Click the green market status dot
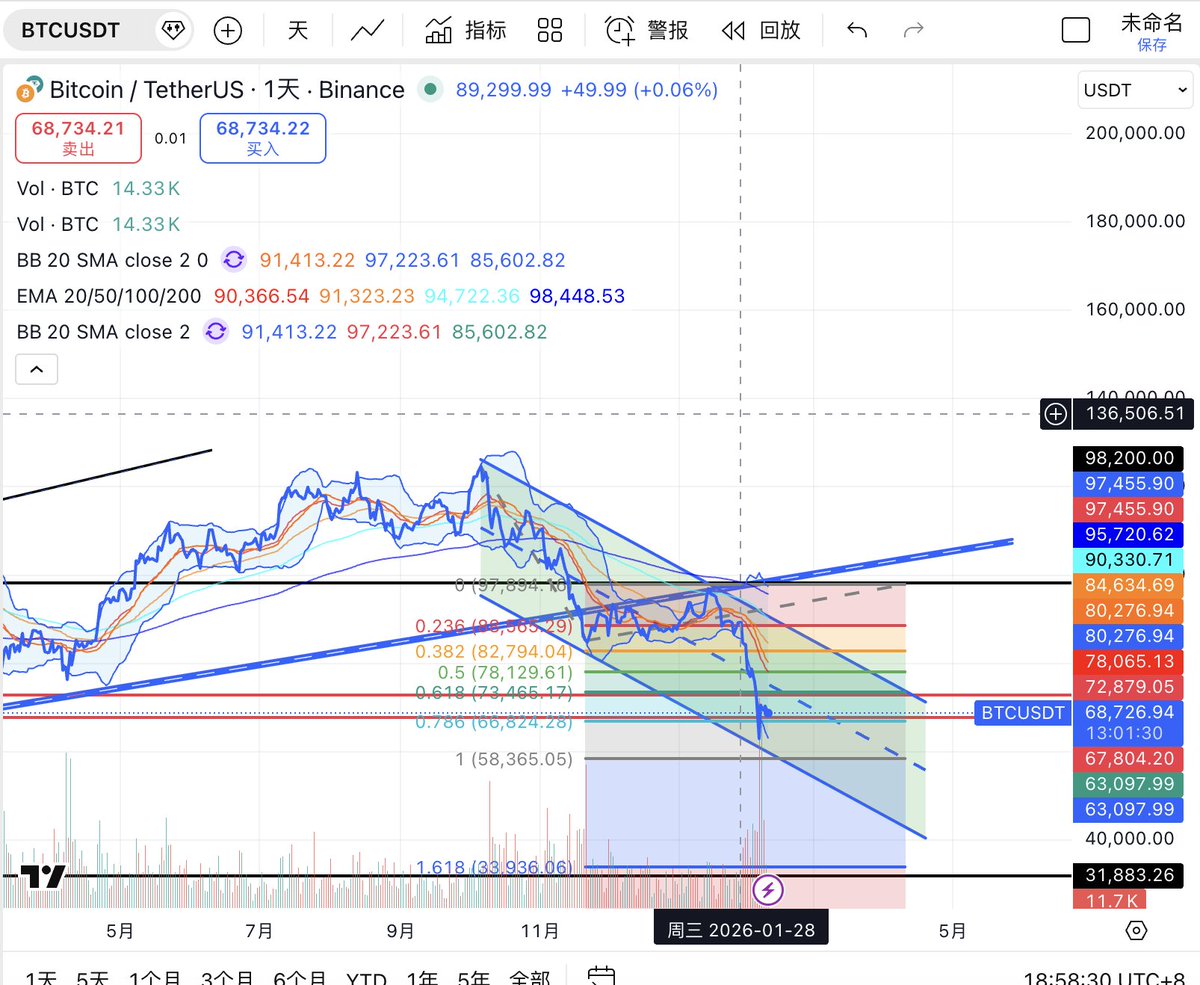Screen dimensions: 1200x985 pos(430,90)
